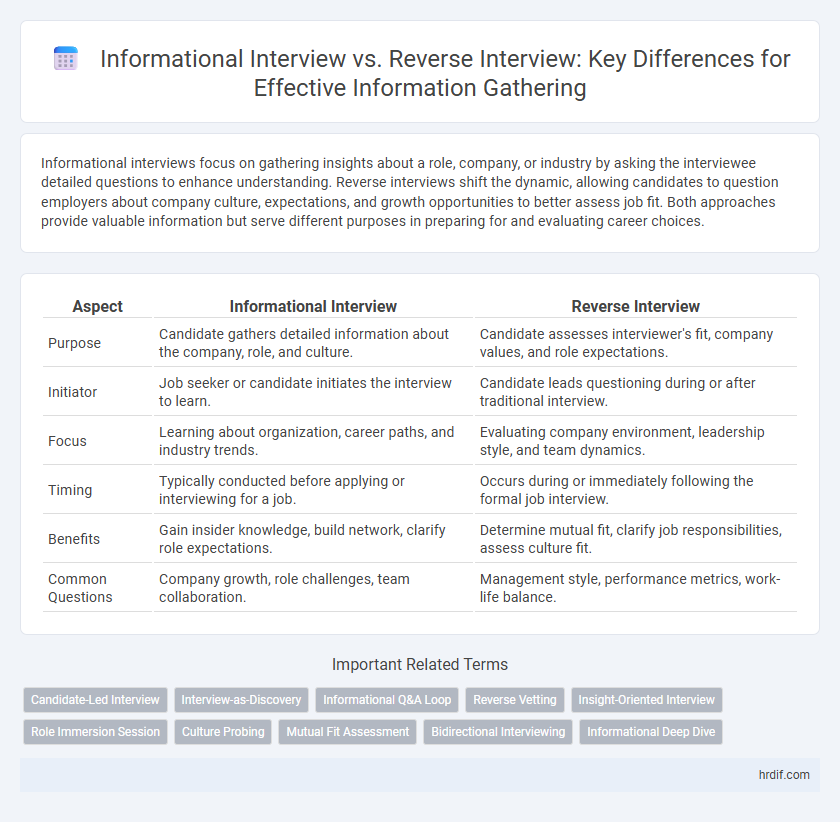Visit the hrdif.com footer link
840x822 pixels.
pos(784,775)
